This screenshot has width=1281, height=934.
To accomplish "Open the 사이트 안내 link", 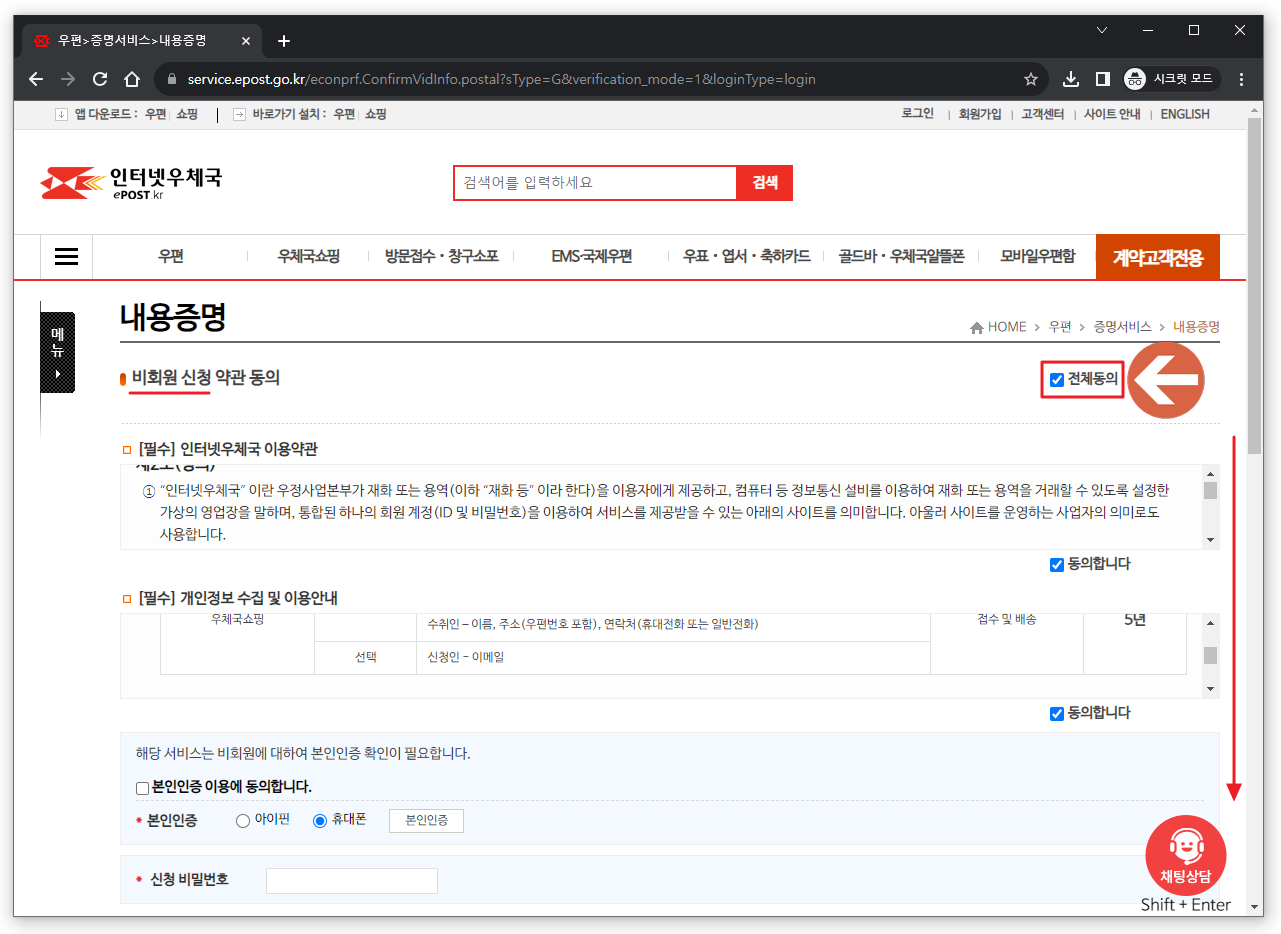I will pyautogui.click(x=1112, y=114).
